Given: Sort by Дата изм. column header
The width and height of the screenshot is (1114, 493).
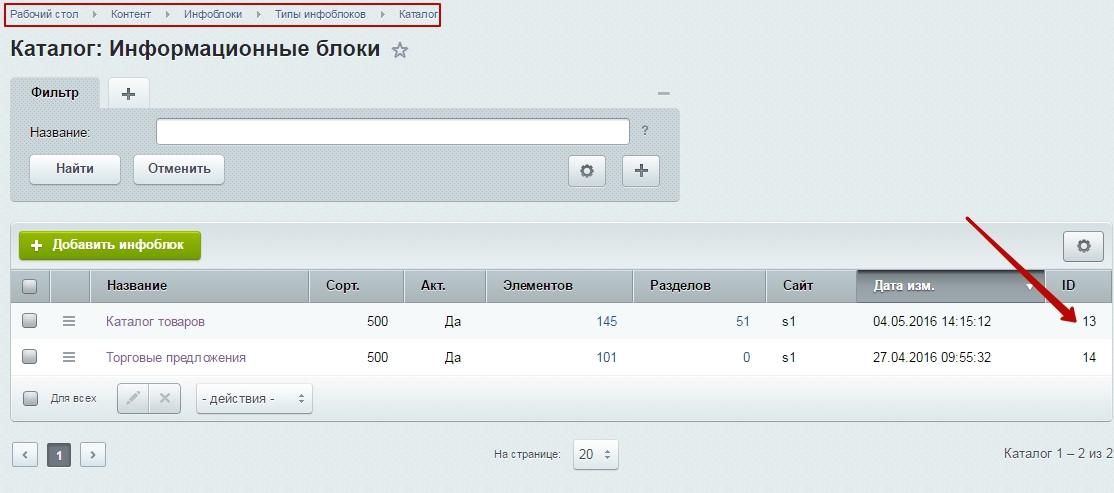Looking at the screenshot, I should click(949, 286).
